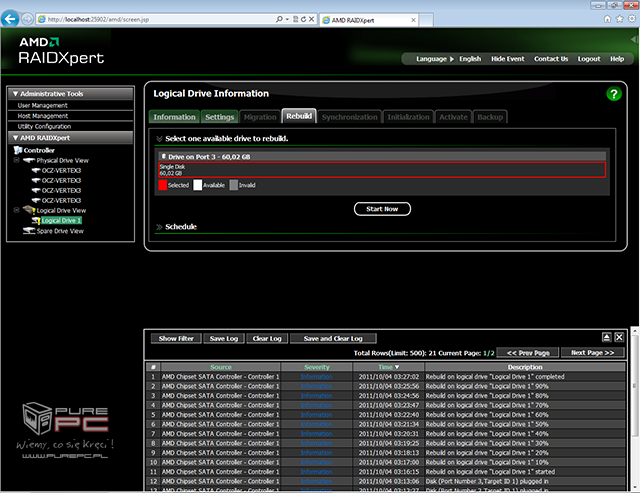Open the Backup tab

(x=490, y=117)
